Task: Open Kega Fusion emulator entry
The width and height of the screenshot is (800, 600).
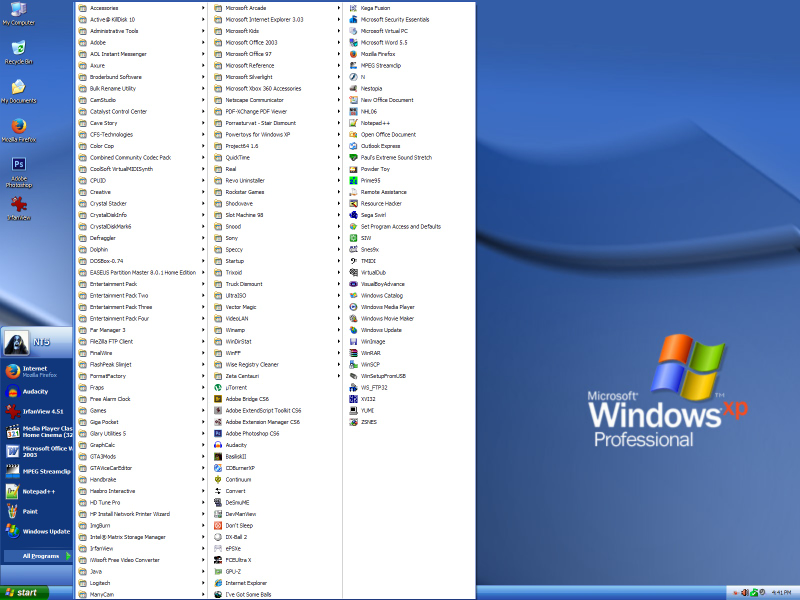Action: (x=375, y=8)
